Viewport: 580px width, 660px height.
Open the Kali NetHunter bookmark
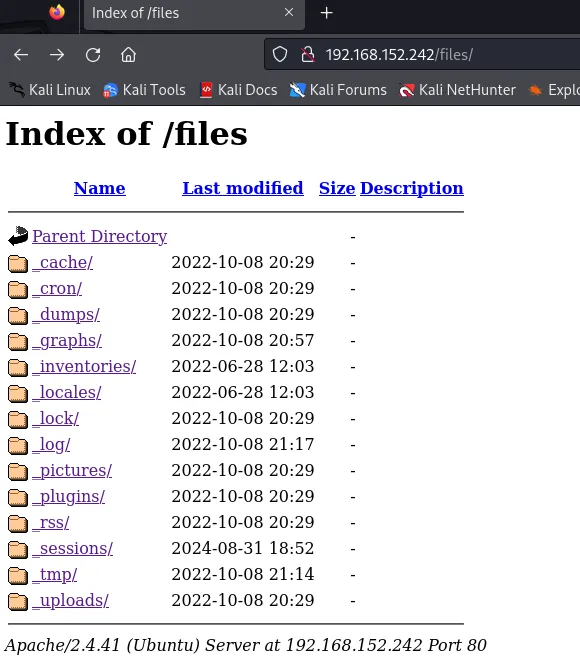pos(457,90)
